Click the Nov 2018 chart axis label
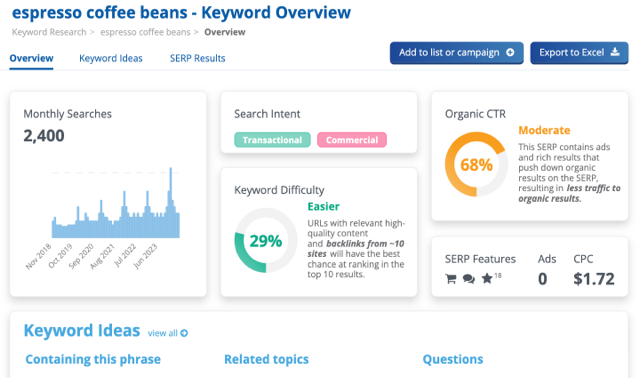 click(x=39, y=256)
